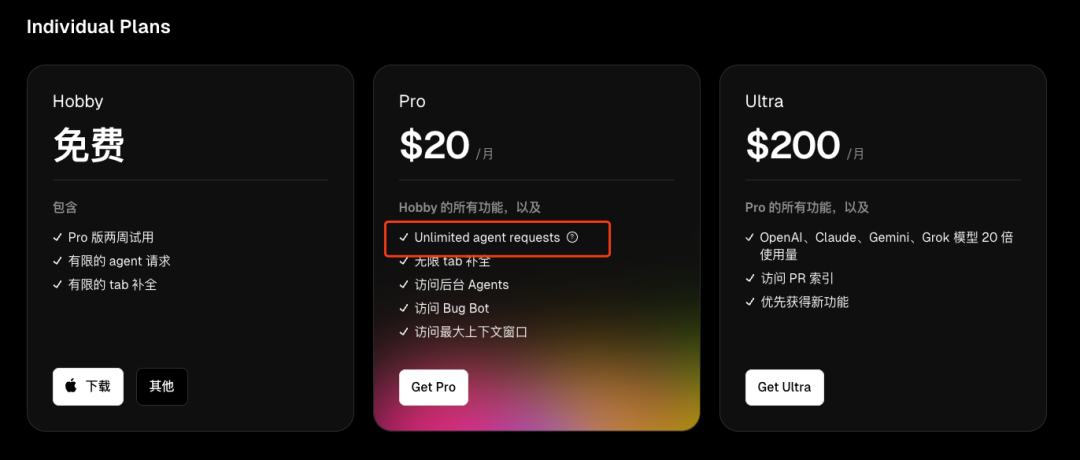The width and height of the screenshot is (1080, 460).
Task: Download the Hobby plan with 下载 button
Action: pos(88,386)
